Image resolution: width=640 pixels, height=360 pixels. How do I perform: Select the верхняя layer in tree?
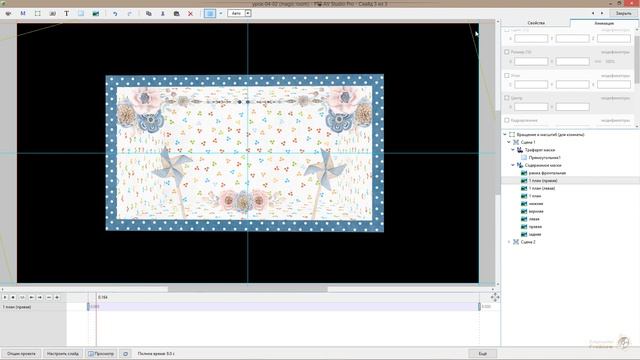coord(536,211)
